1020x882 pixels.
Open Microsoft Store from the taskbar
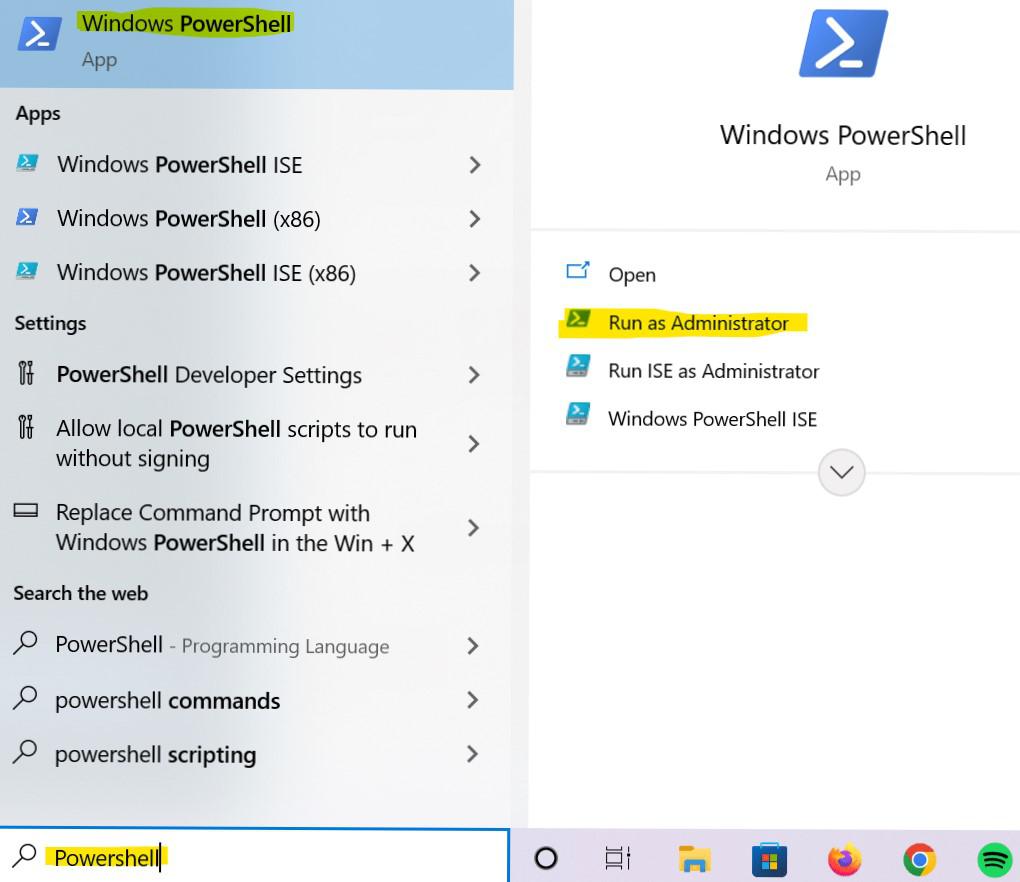(x=769, y=859)
